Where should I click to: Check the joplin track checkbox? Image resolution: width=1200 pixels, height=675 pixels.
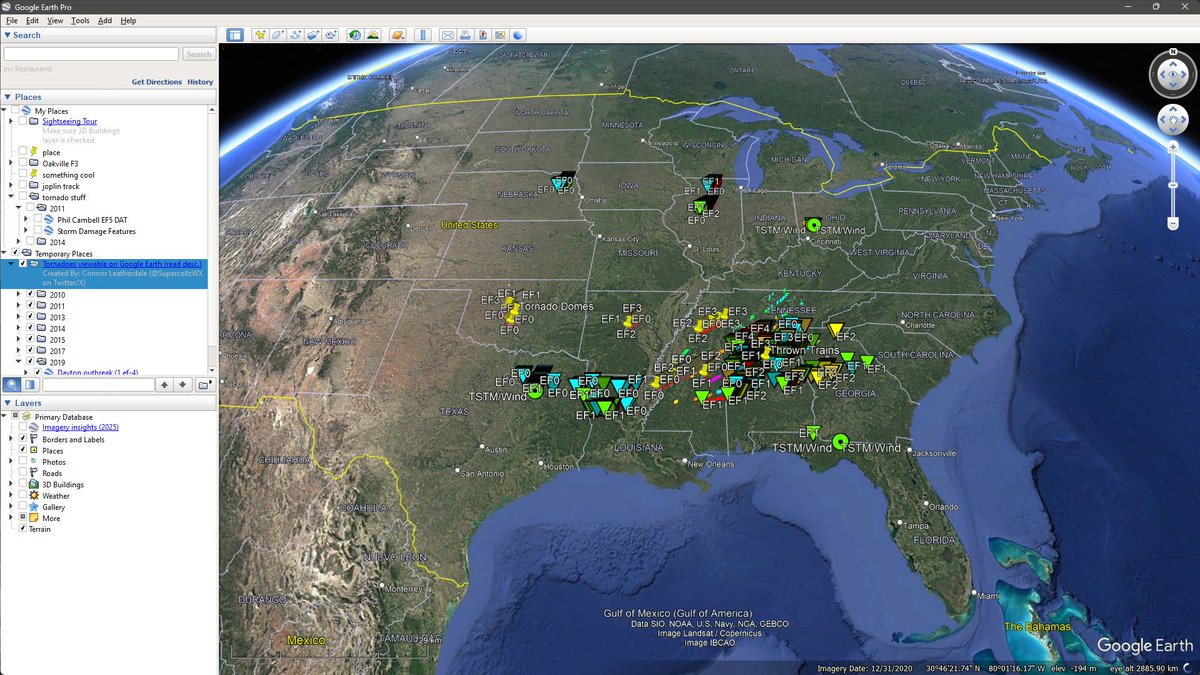point(23,186)
